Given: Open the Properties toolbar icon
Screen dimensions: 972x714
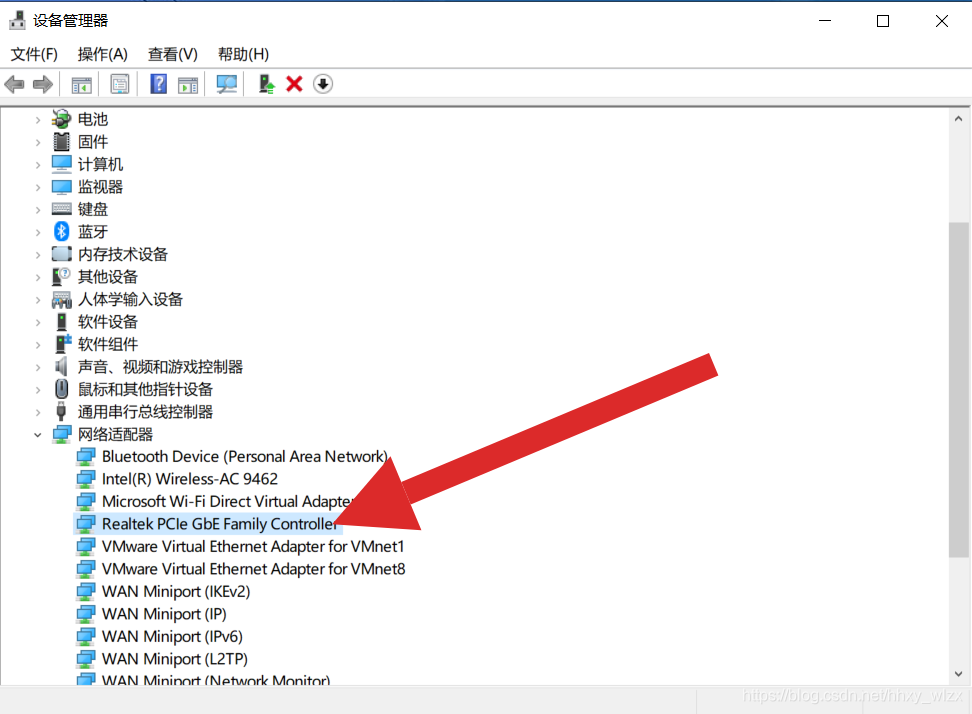Looking at the screenshot, I should click(120, 84).
